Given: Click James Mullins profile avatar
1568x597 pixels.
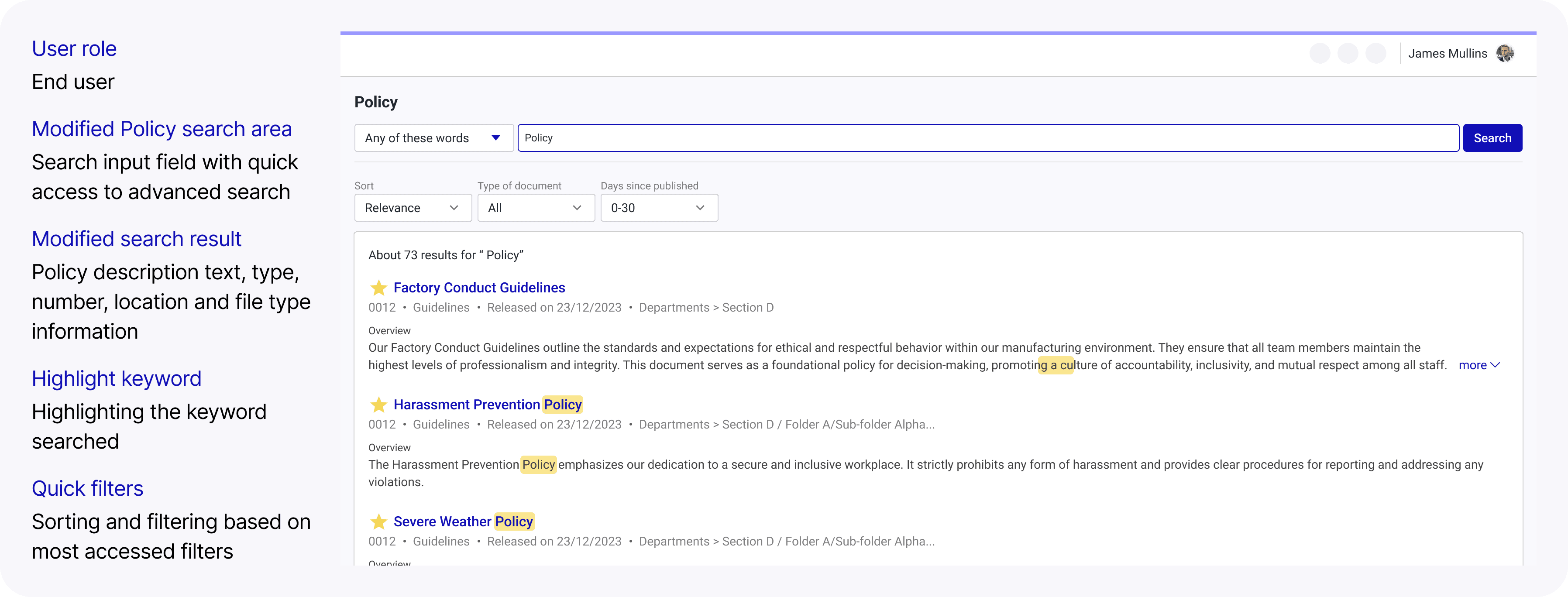Looking at the screenshot, I should (x=1505, y=54).
